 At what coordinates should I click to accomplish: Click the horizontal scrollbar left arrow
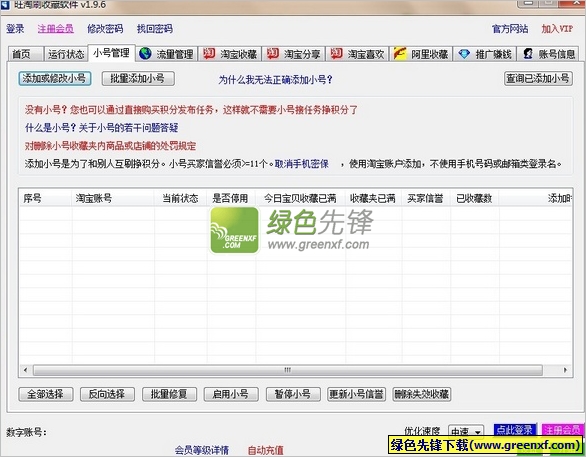(25, 370)
